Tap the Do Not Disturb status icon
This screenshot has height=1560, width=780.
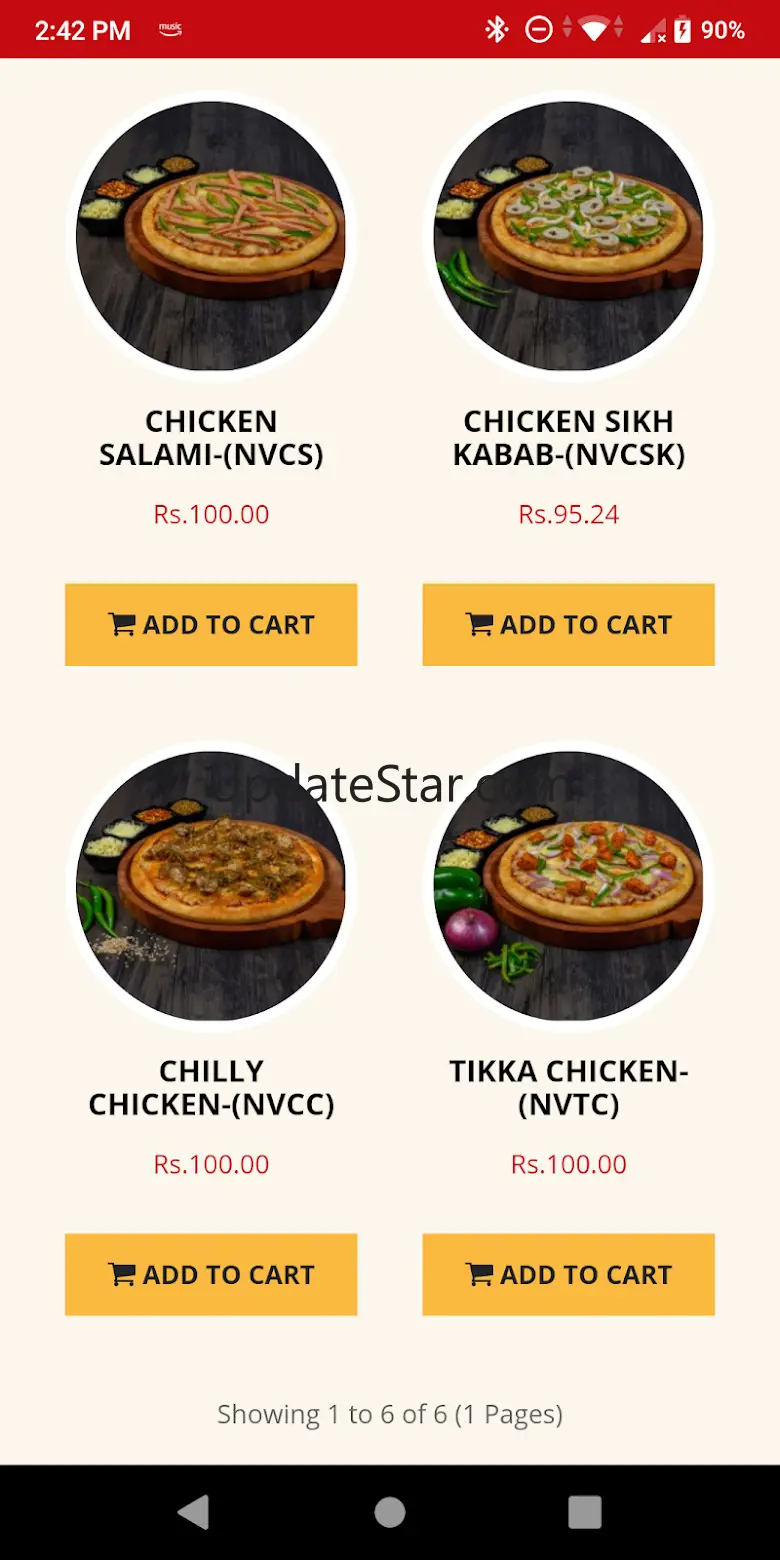pos(539,30)
